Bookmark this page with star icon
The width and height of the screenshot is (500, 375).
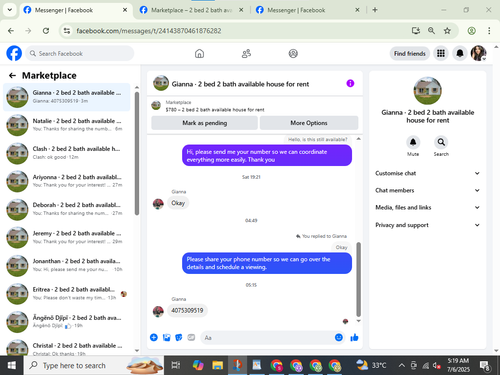[x=447, y=31]
